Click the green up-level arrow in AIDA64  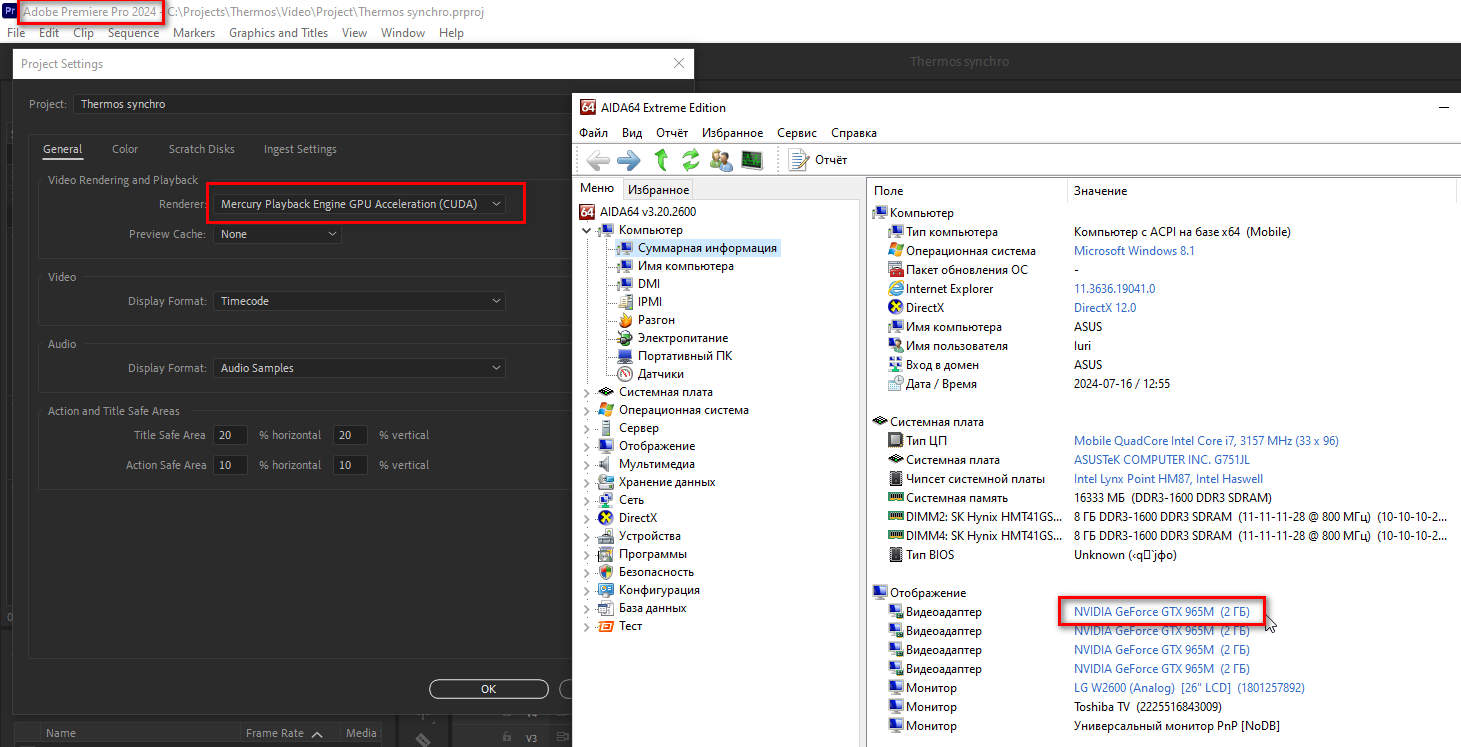(x=661, y=159)
